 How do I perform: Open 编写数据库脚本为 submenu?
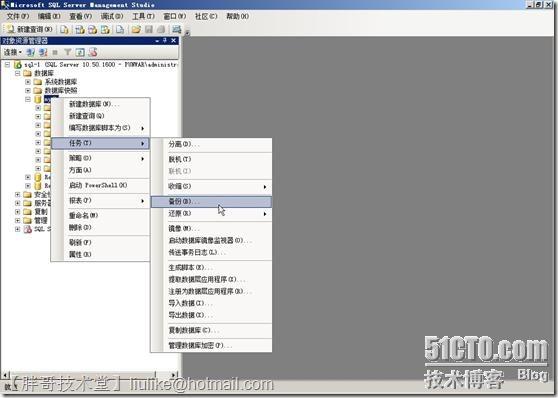coord(100,128)
